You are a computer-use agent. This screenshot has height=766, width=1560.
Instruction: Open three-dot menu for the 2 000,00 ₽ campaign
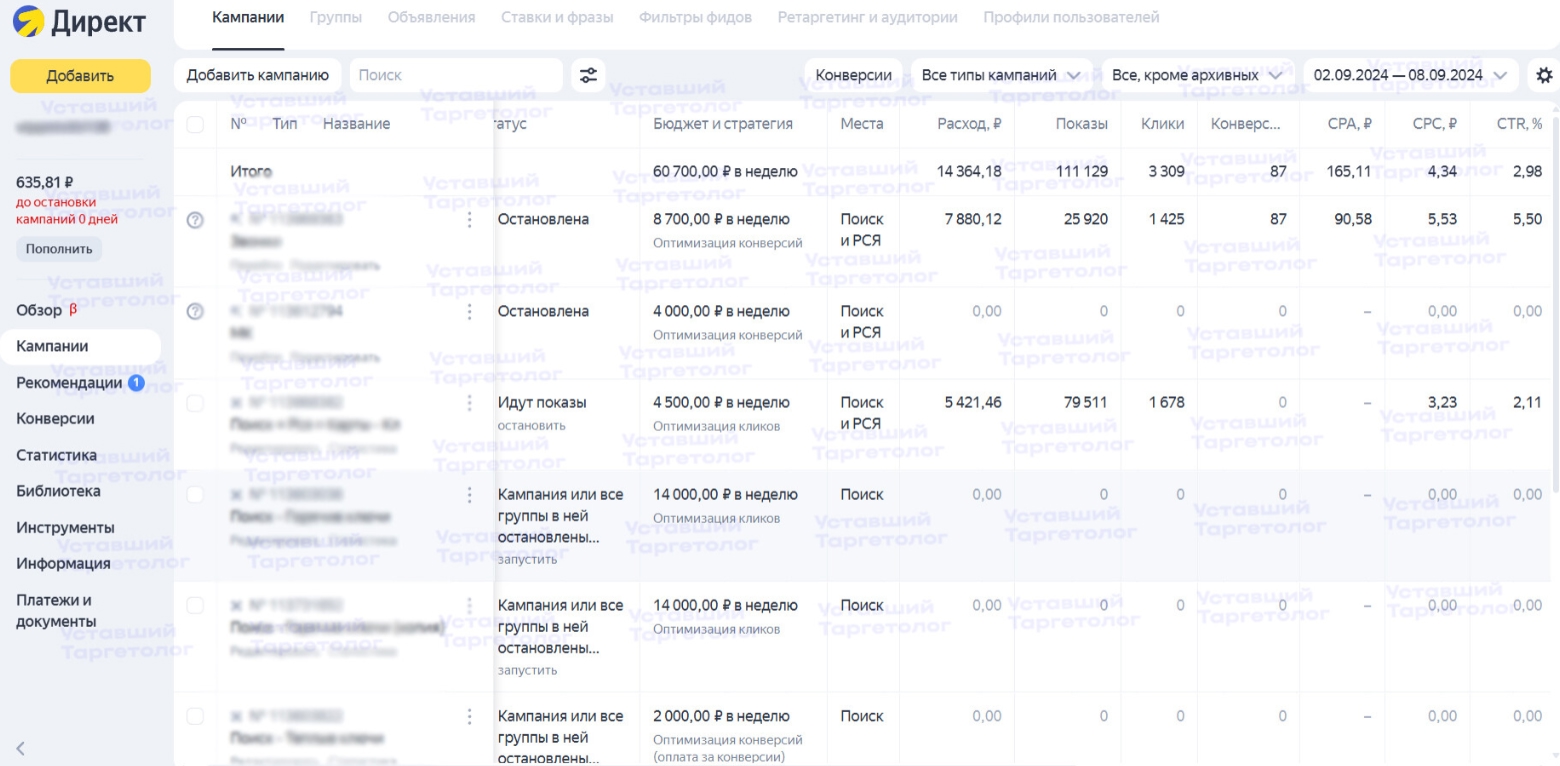pyautogui.click(x=469, y=717)
